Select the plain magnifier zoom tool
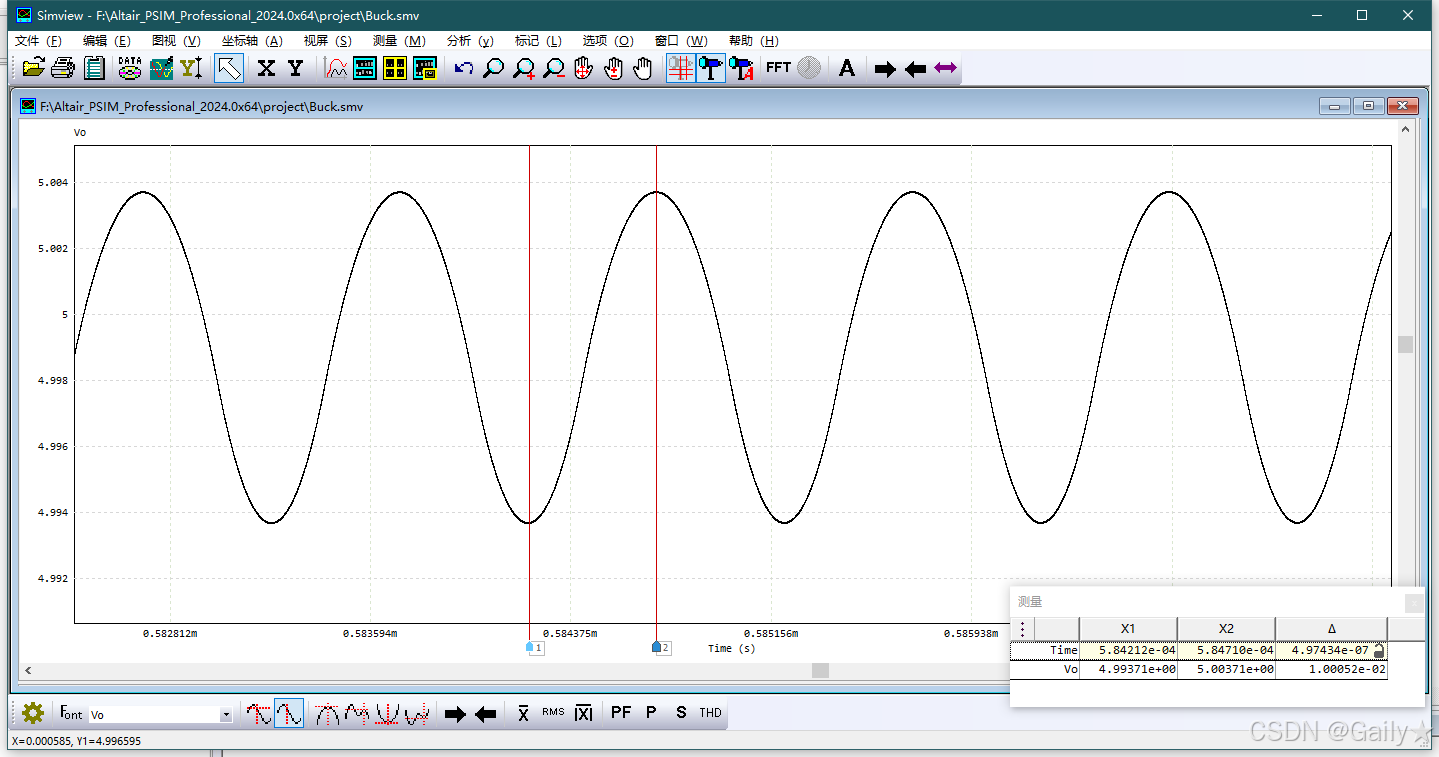Image resolution: width=1439 pixels, height=757 pixels. point(493,68)
